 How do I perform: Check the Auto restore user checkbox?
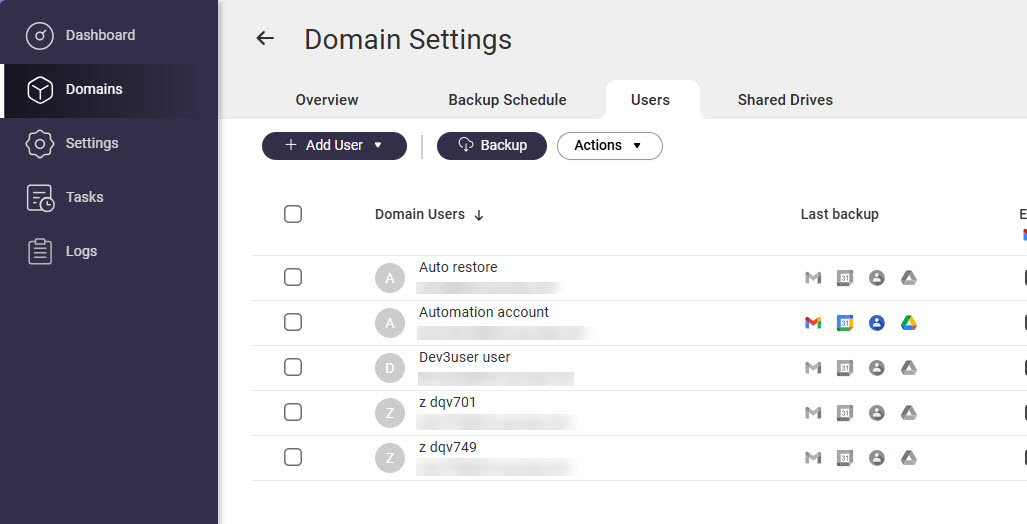pyautogui.click(x=293, y=277)
